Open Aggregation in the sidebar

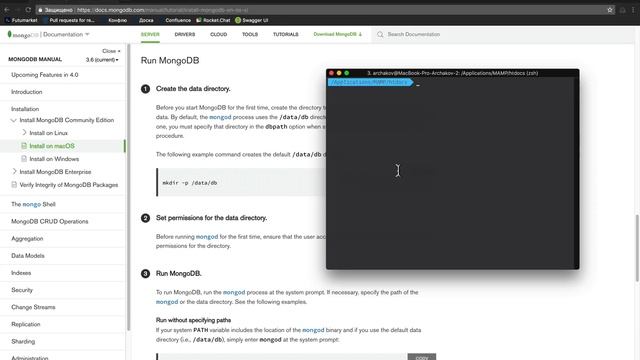tap(27, 238)
